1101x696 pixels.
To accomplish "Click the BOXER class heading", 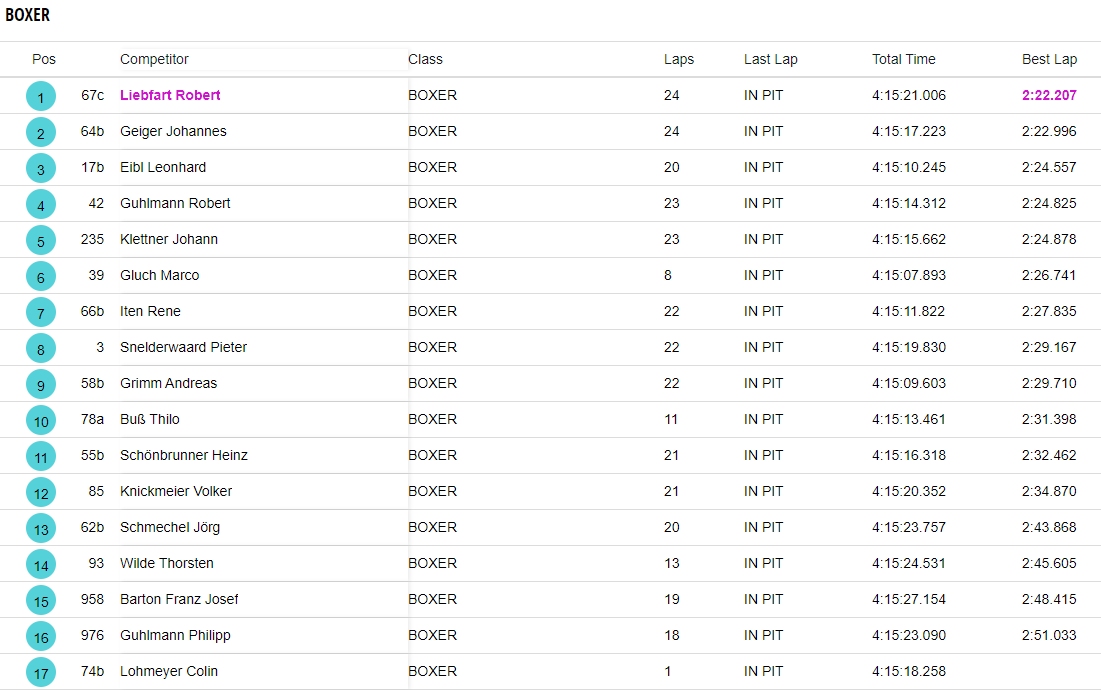I will [27, 15].
